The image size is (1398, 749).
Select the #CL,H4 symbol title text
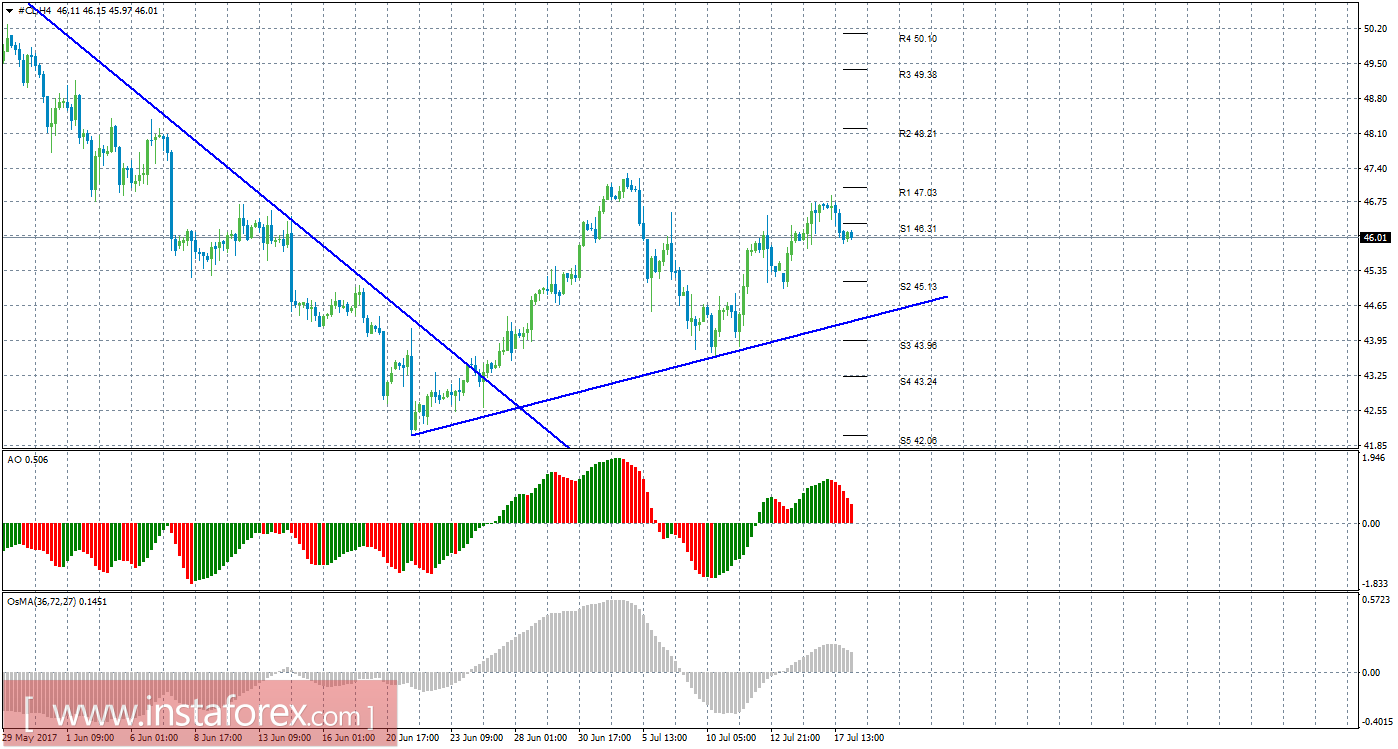click(34, 10)
